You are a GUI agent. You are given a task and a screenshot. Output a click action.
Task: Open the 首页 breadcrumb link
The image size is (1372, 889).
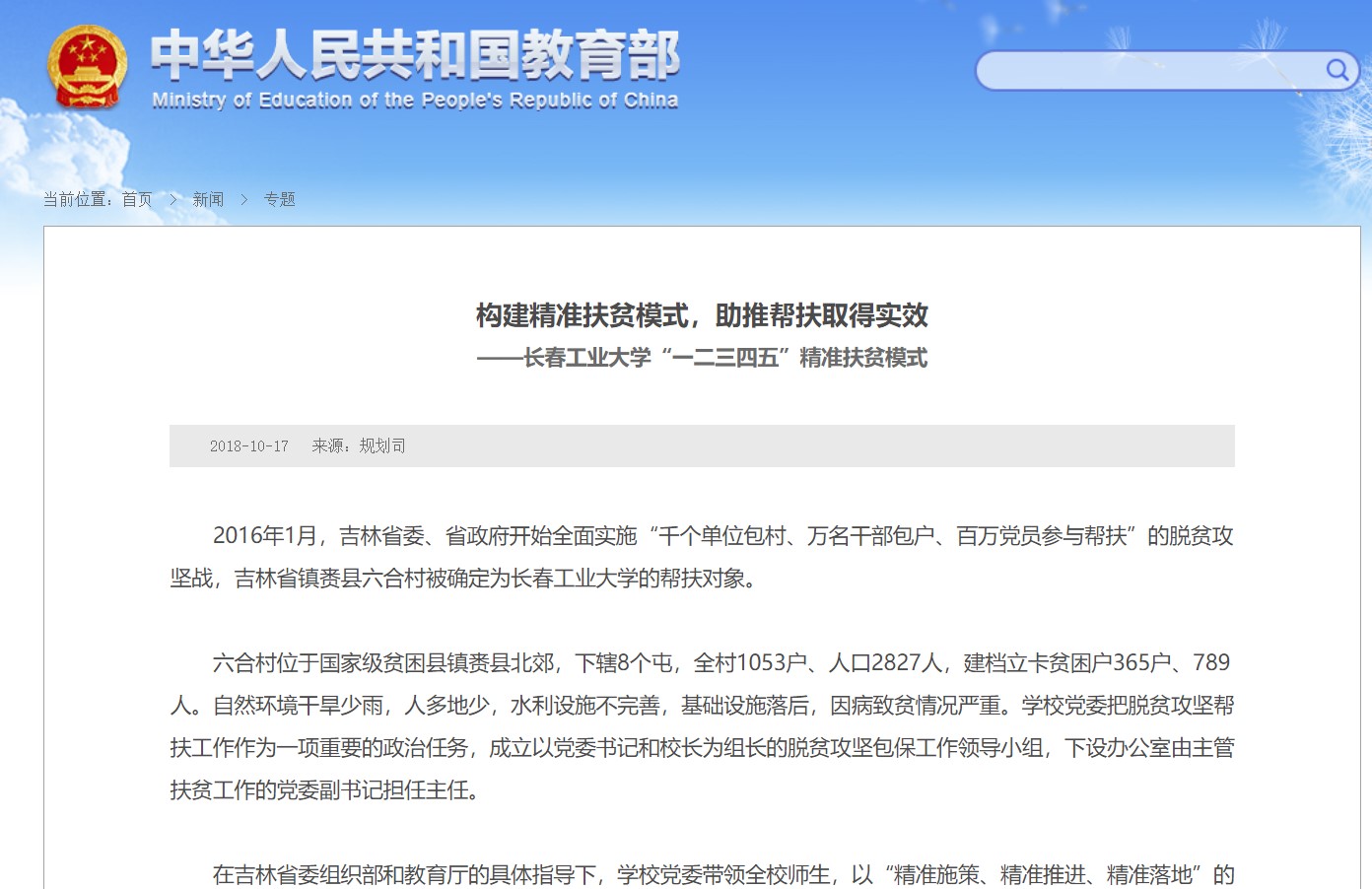137,199
